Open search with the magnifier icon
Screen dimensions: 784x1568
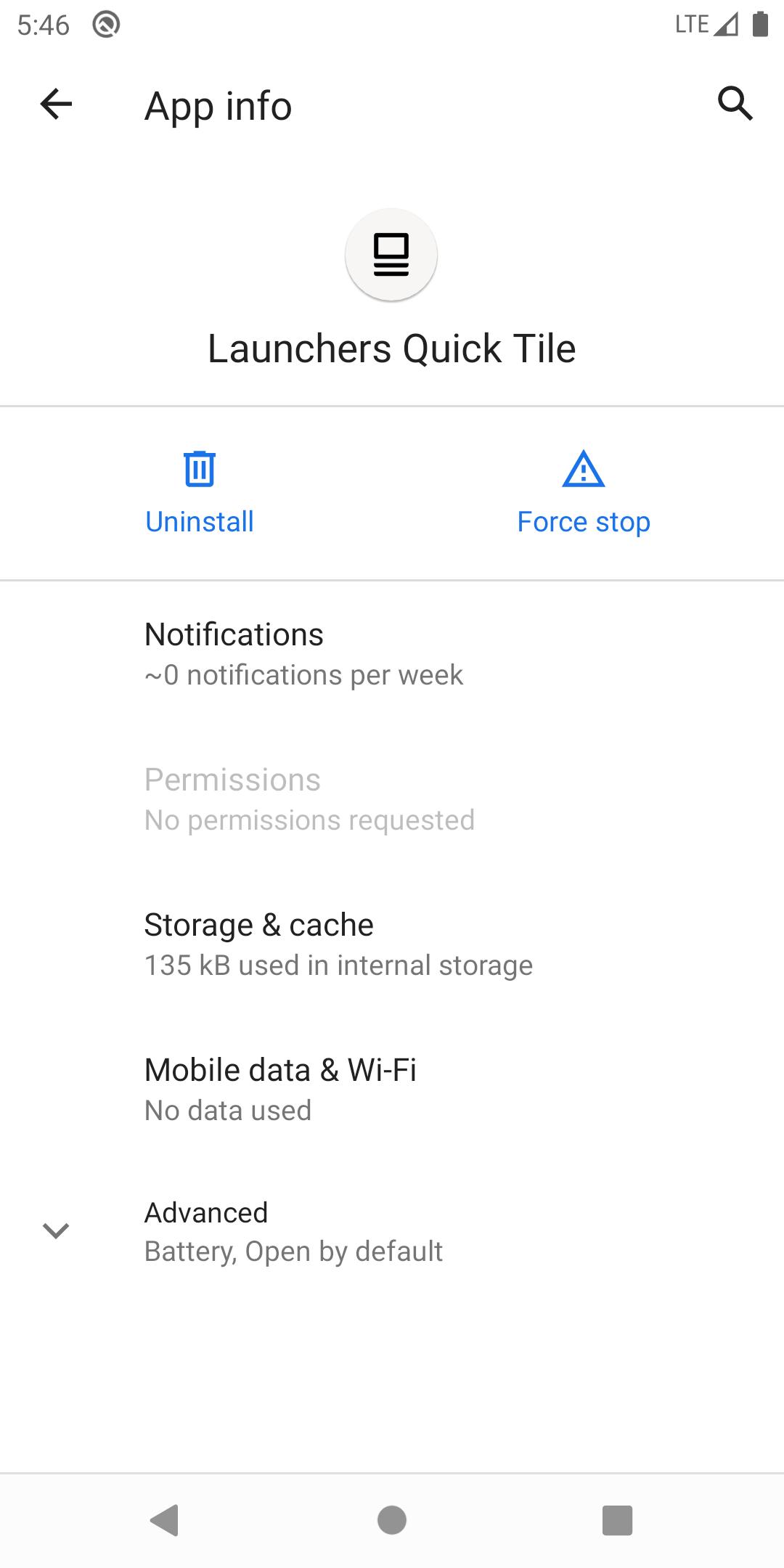point(735,103)
